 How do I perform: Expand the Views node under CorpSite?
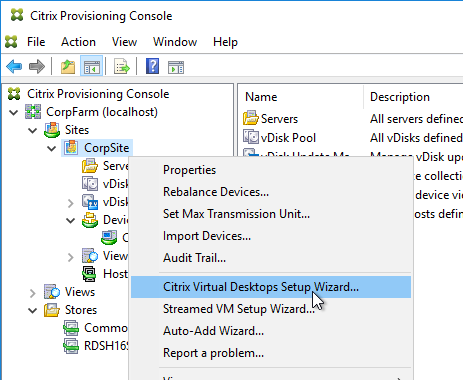point(71,257)
